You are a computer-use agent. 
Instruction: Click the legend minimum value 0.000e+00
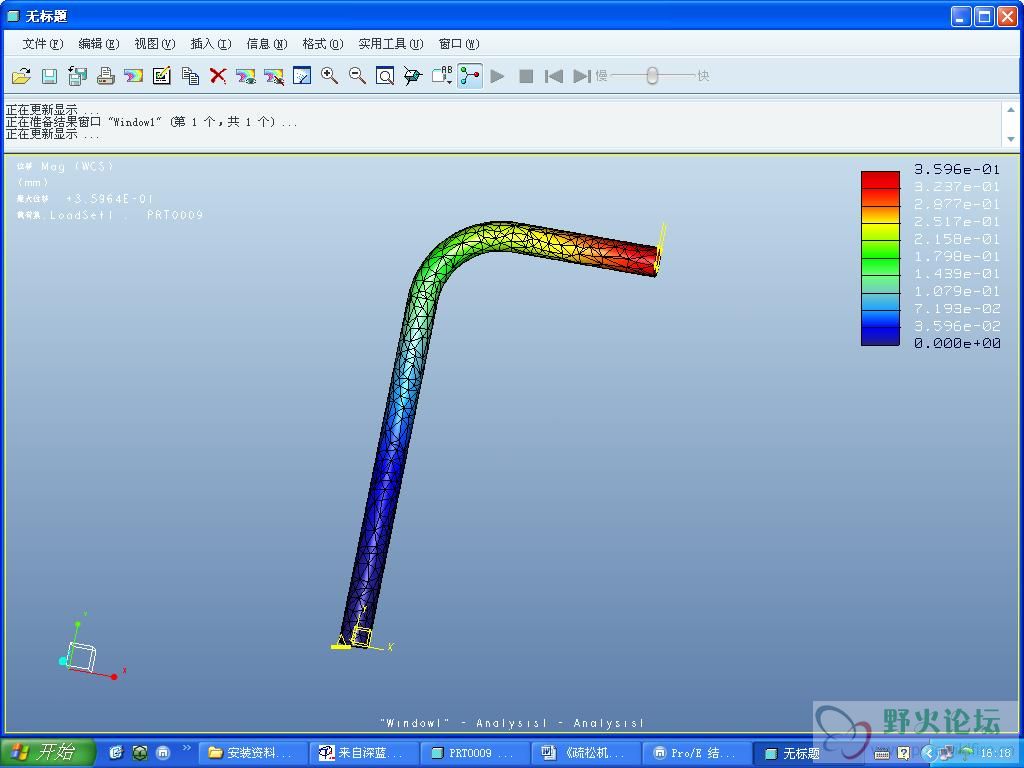[x=957, y=343]
